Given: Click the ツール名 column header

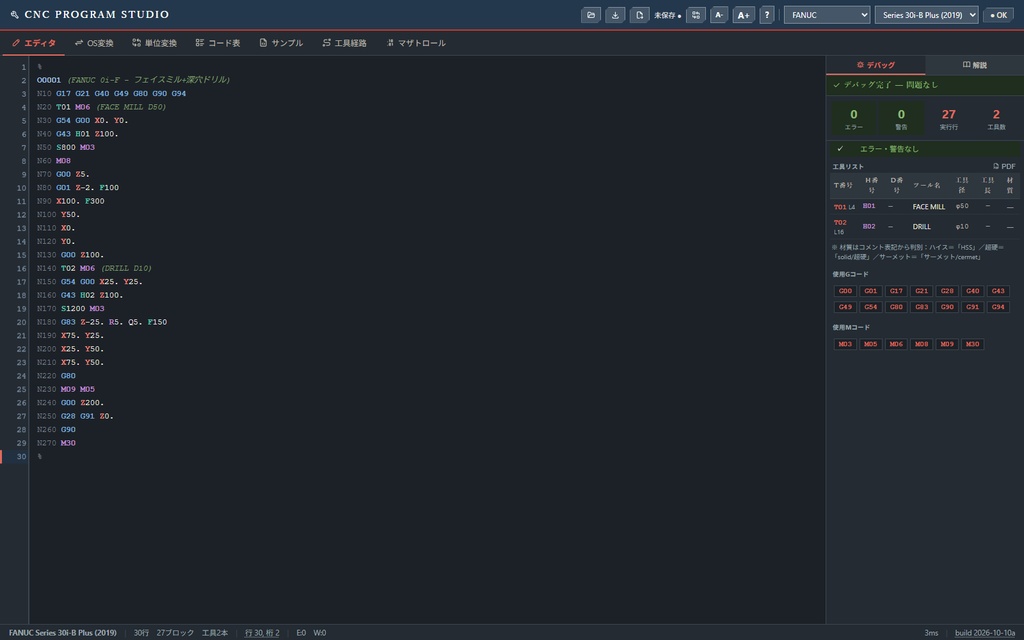Looking at the screenshot, I should pyautogui.click(x=927, y=185).
